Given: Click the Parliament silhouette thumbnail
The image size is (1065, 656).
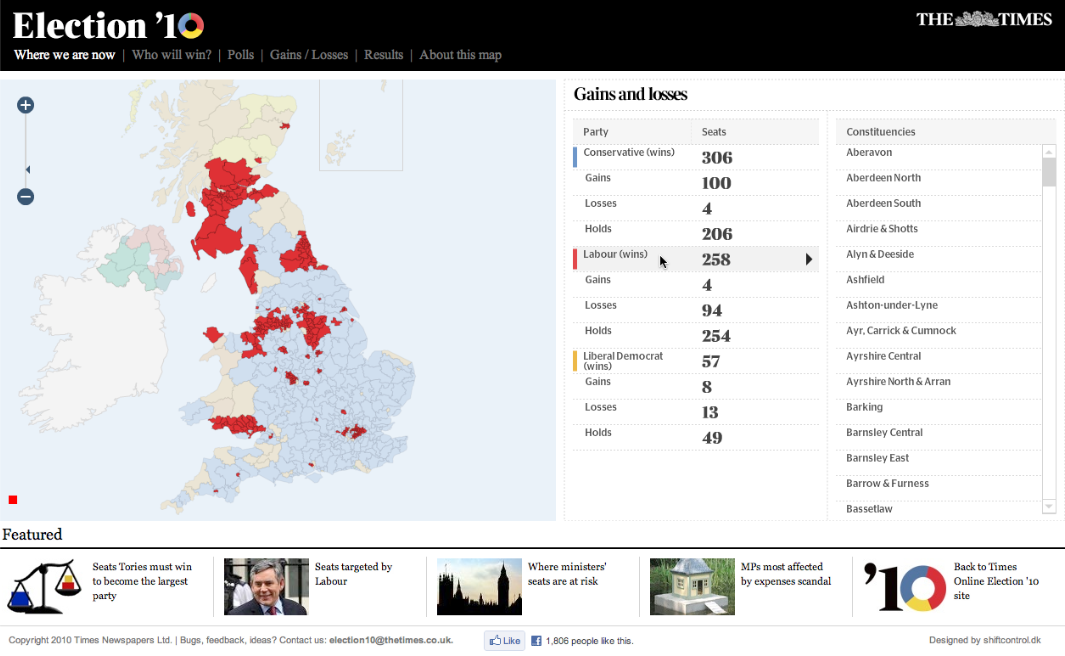Looking at the screenshot, I should point(480,587).
